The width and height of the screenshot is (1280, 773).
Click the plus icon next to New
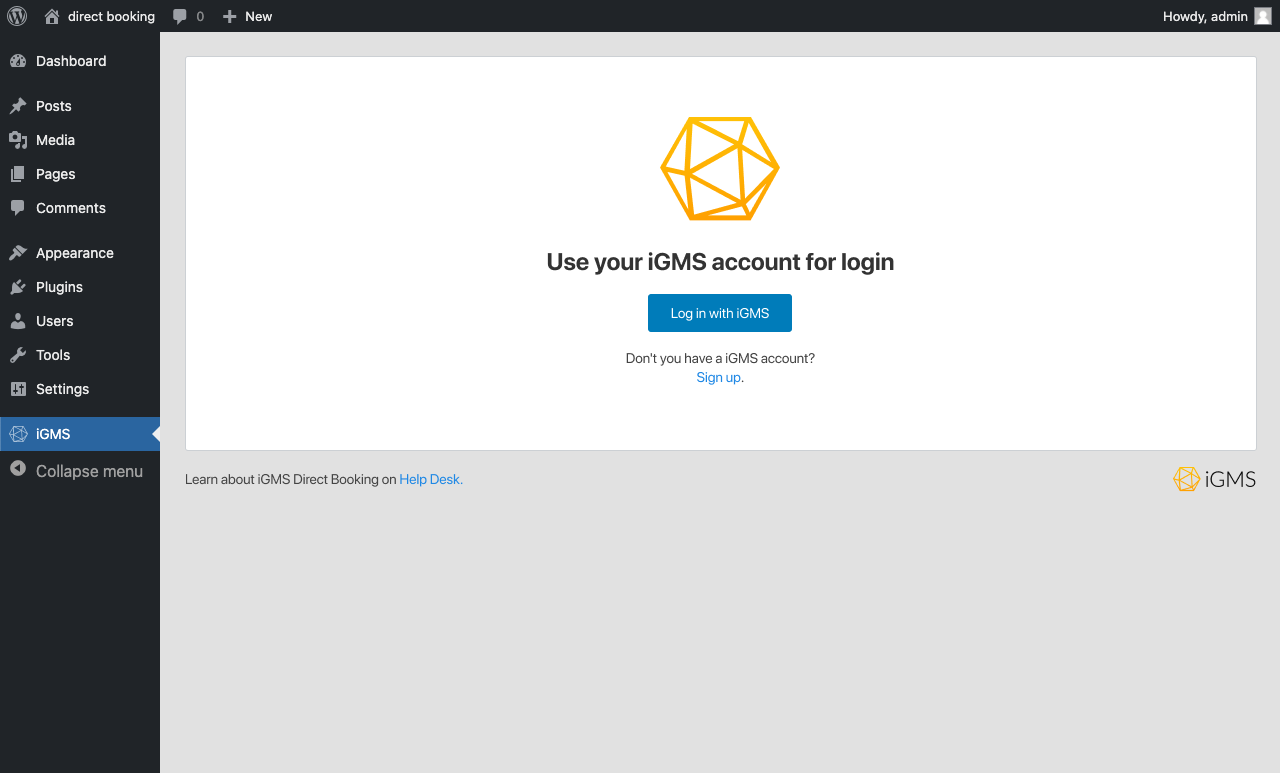tap(229, 16)
